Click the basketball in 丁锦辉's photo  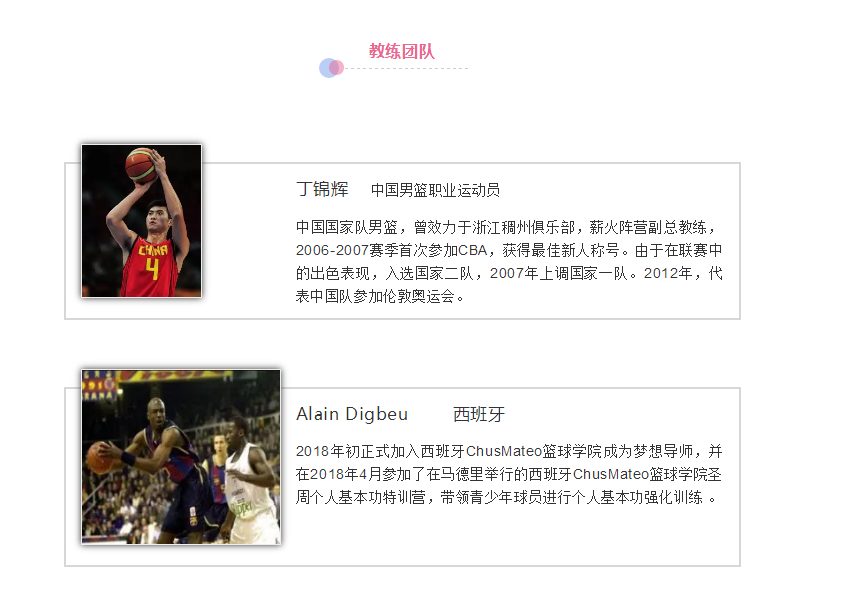coord(141,165)
